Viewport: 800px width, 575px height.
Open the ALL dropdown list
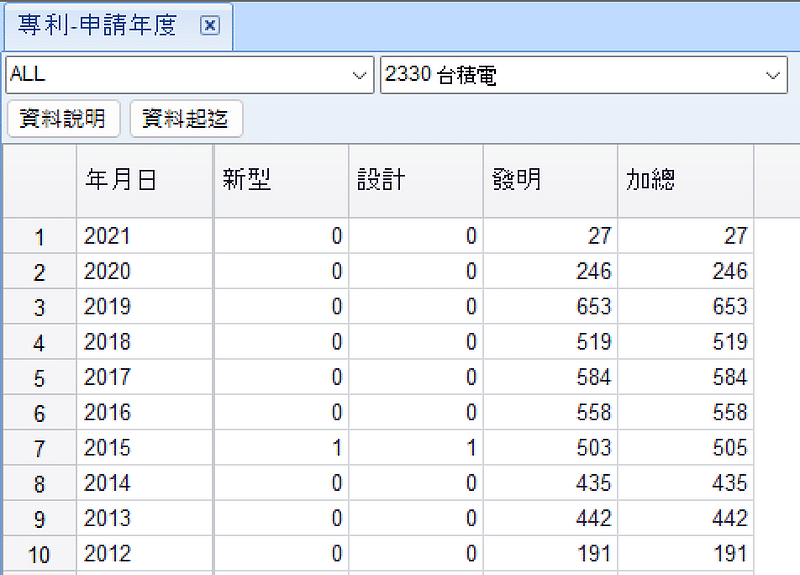[x=360, y=75]
